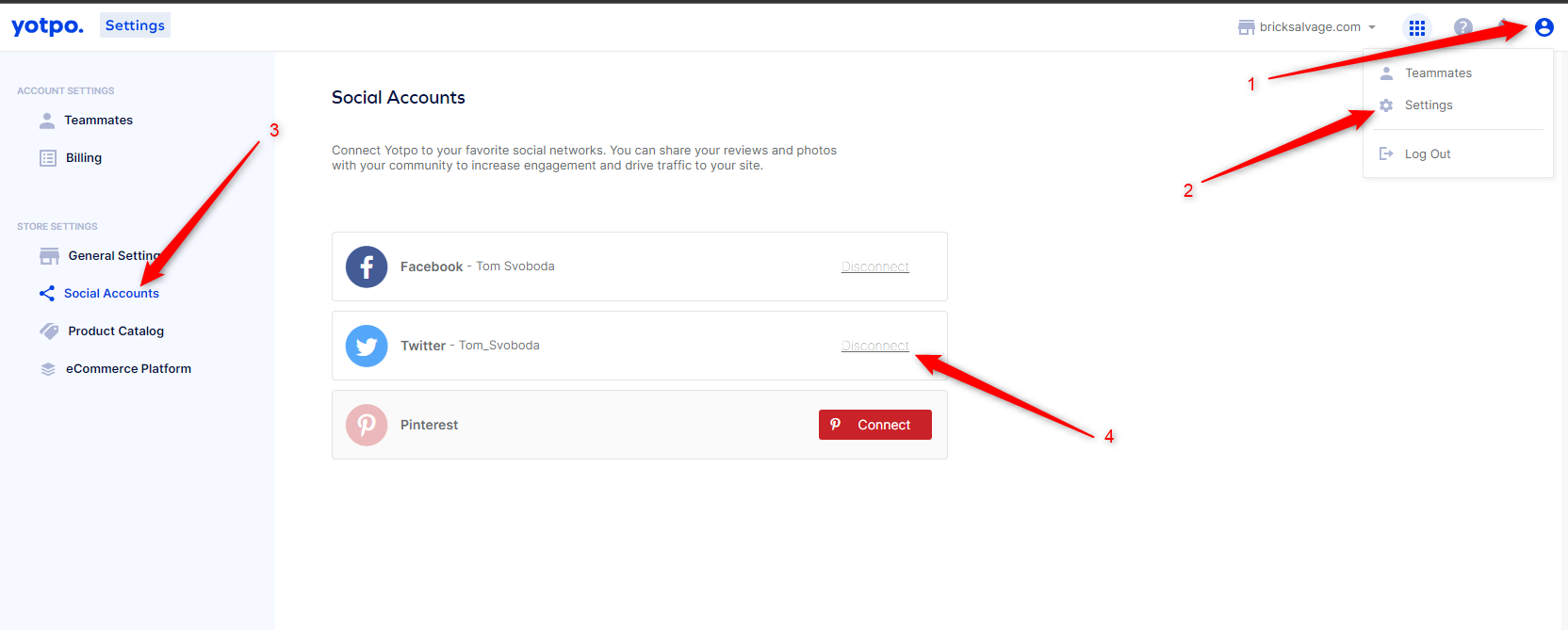Disconnect the Twitter account

(875, 346)
